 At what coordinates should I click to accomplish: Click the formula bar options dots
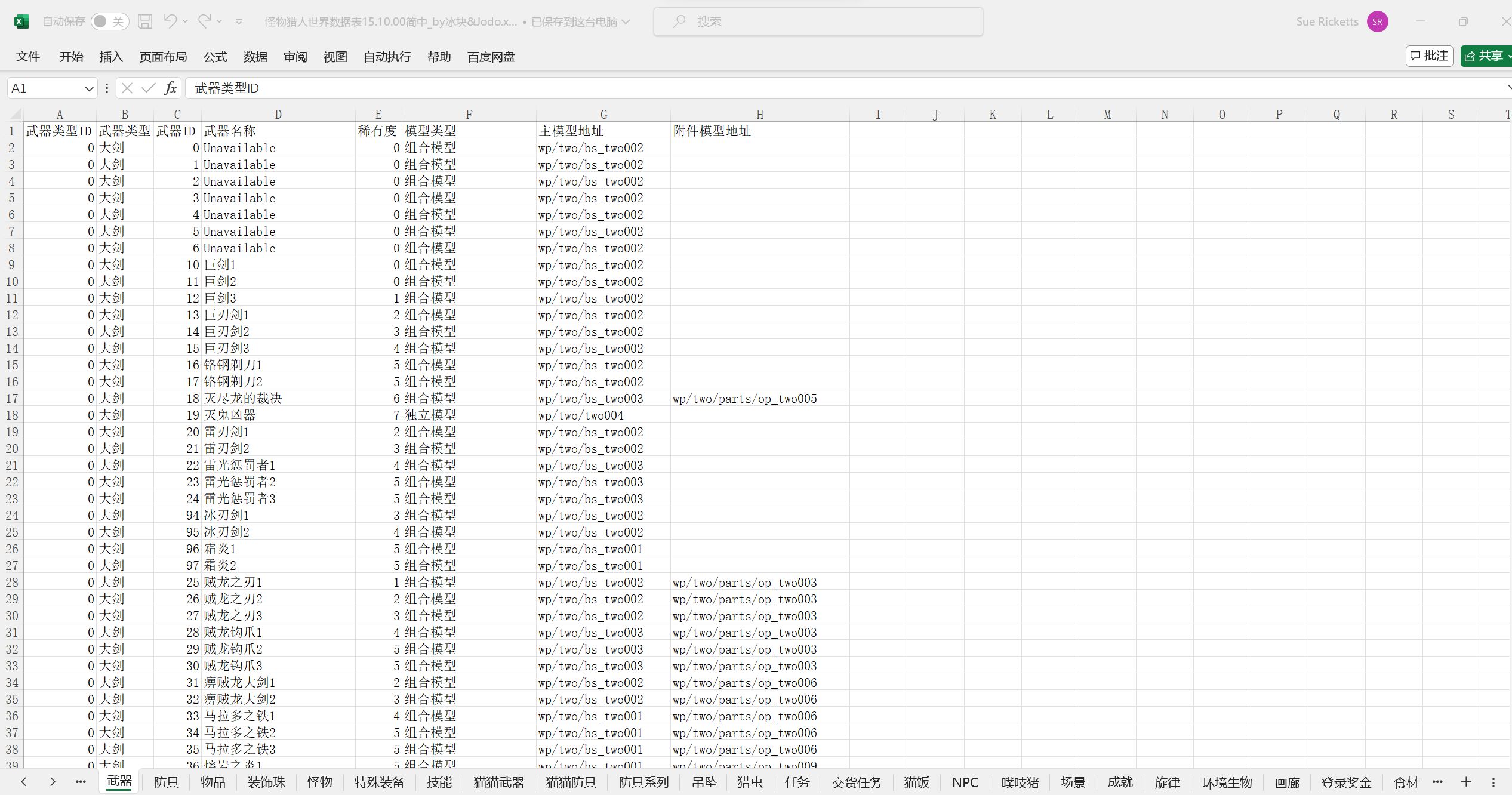(107, 88)
